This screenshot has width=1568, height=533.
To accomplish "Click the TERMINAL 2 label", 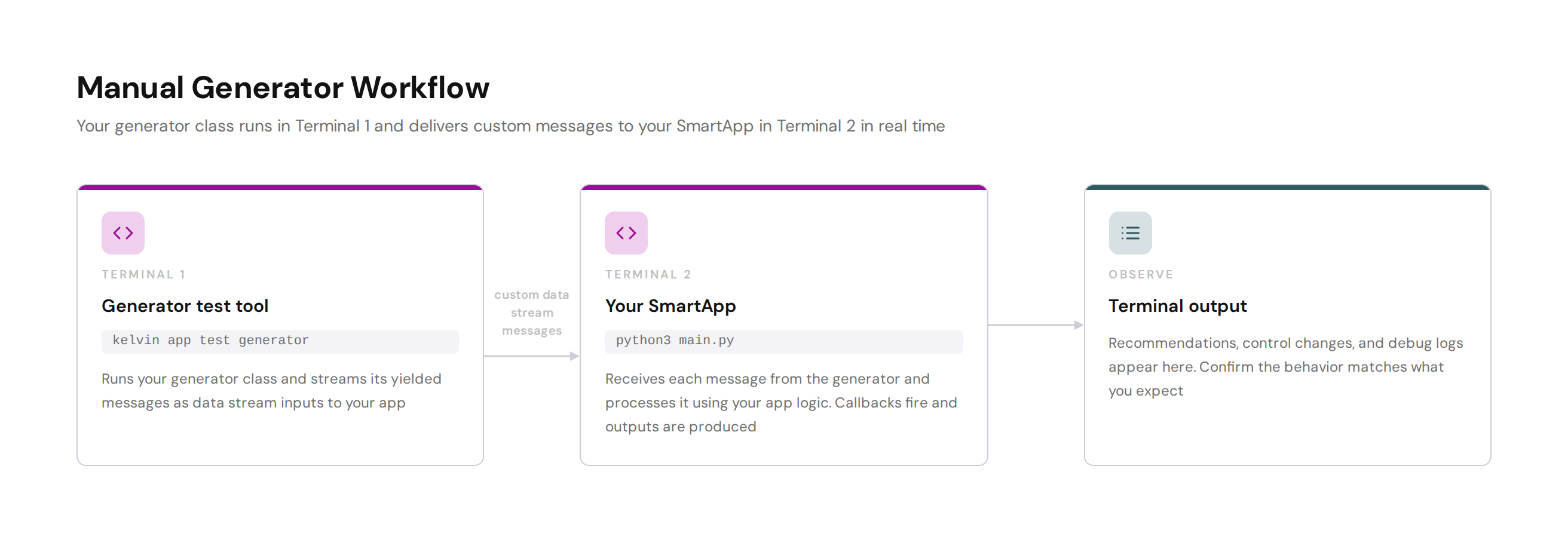I will tap(648, 274).
